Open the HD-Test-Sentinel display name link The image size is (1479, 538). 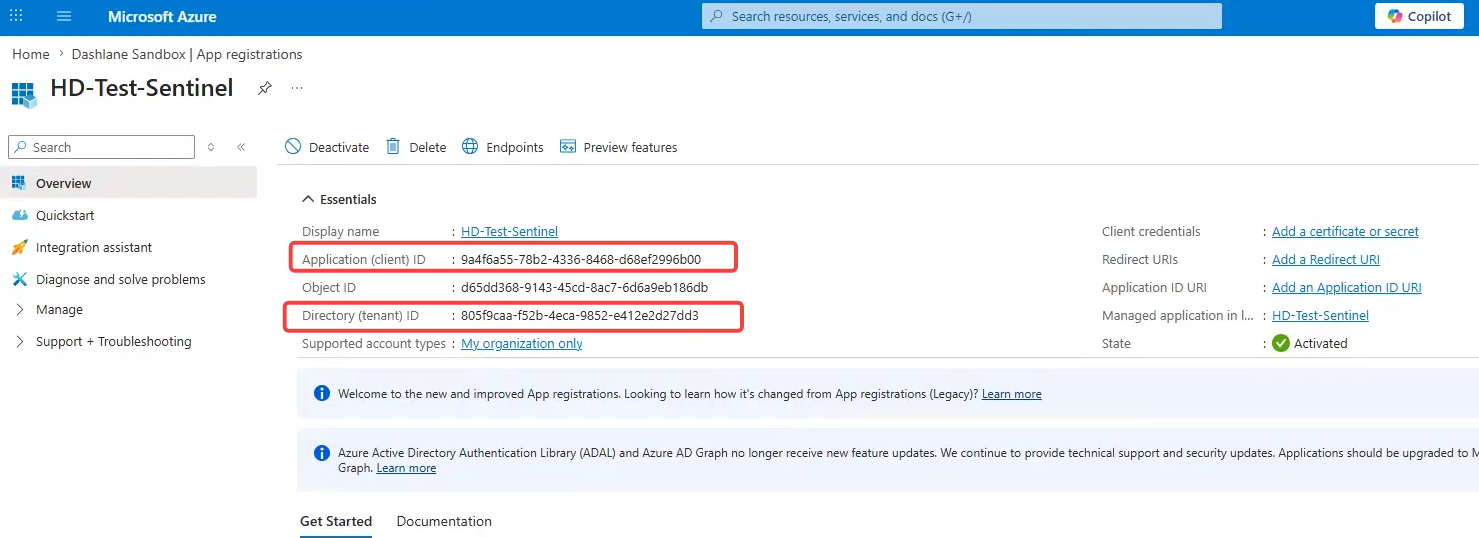coord(509,231)
